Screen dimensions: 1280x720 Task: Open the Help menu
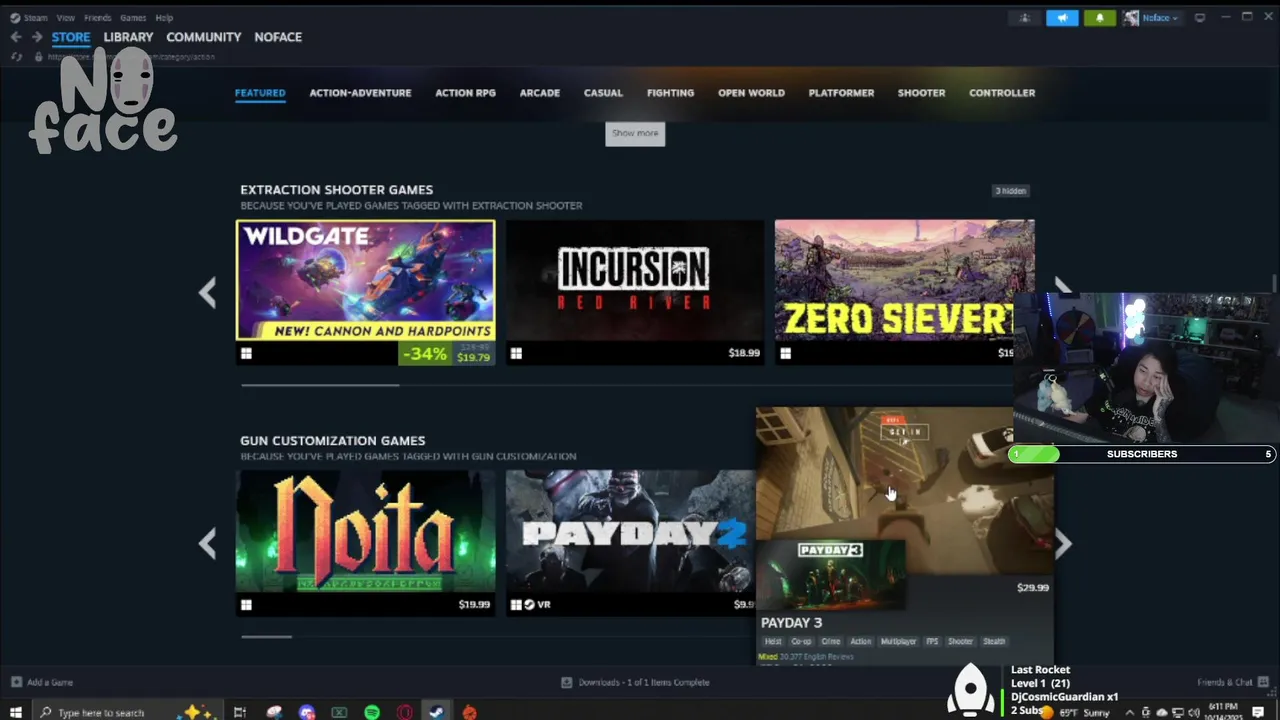(x=164, y=17)
